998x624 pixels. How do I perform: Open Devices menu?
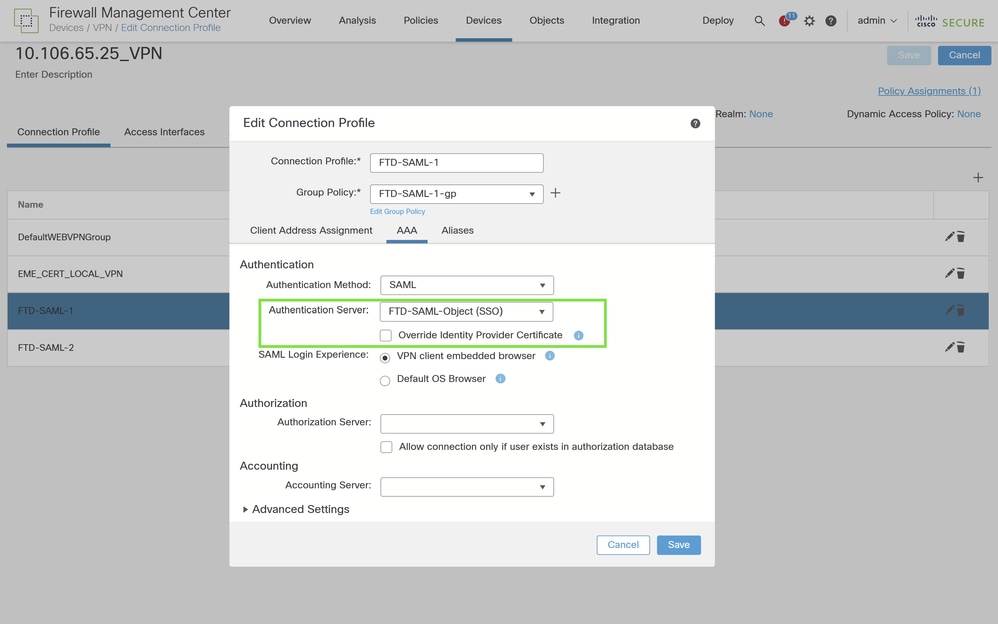[x=484, y=20]
